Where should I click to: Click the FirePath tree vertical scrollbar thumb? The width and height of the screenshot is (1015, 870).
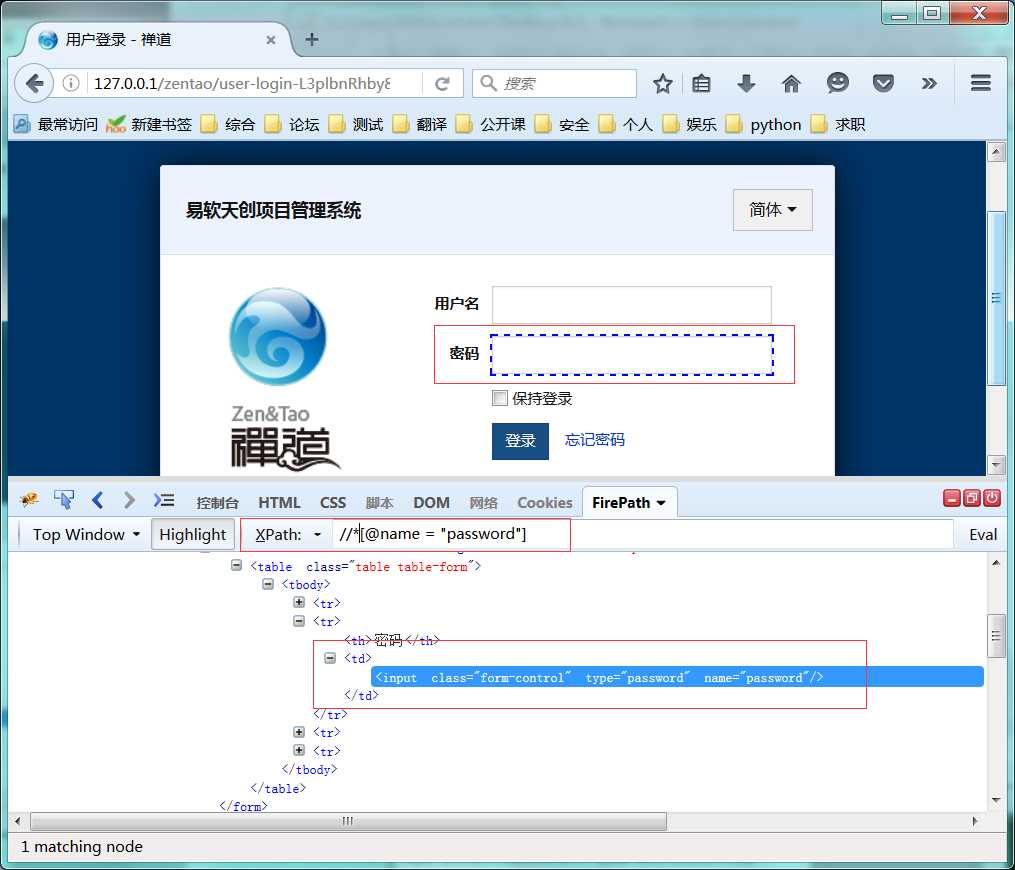click(x=996, y=635)
